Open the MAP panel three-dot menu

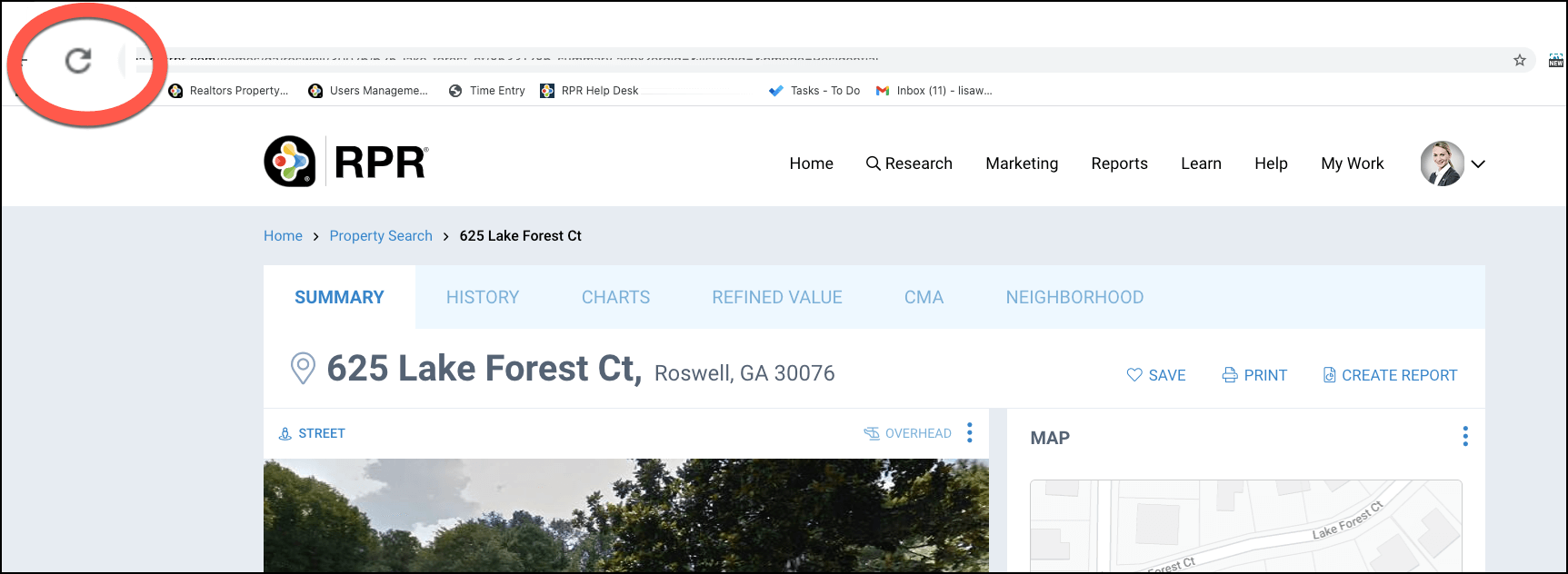click(x=1464, y=437)
